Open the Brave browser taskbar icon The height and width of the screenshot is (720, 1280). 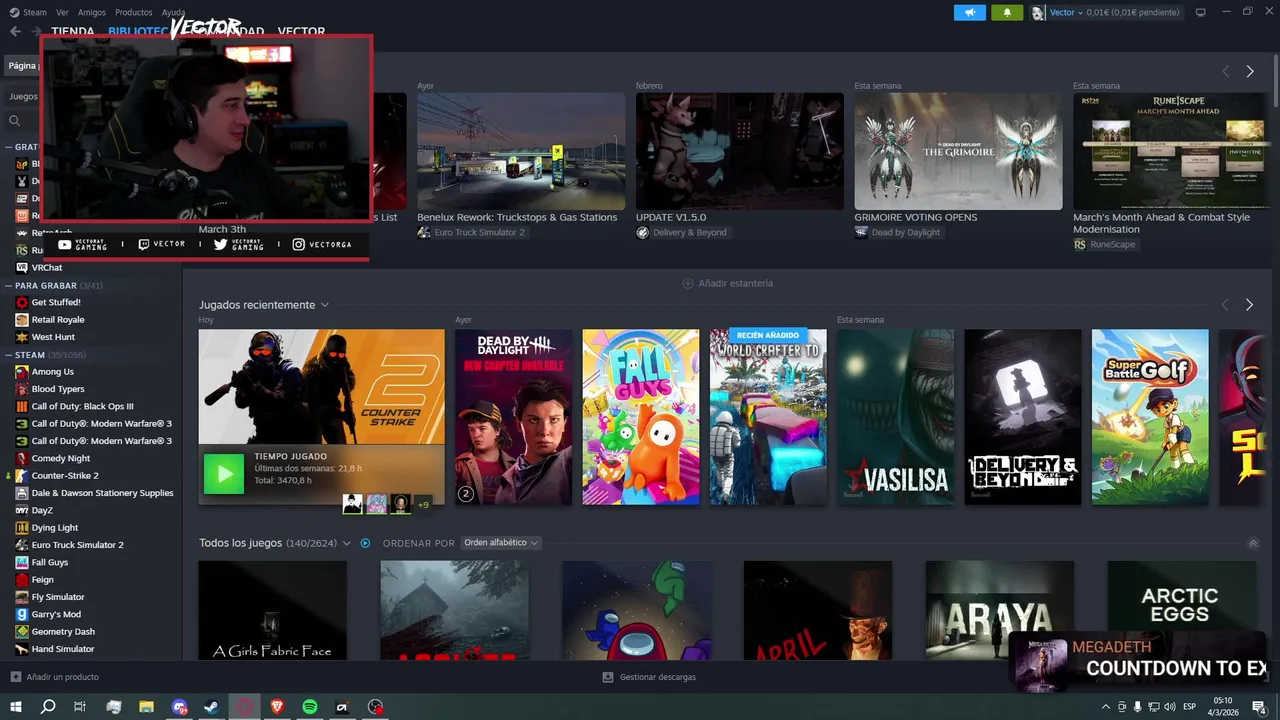pyautogui.click(x=277, y=707)
